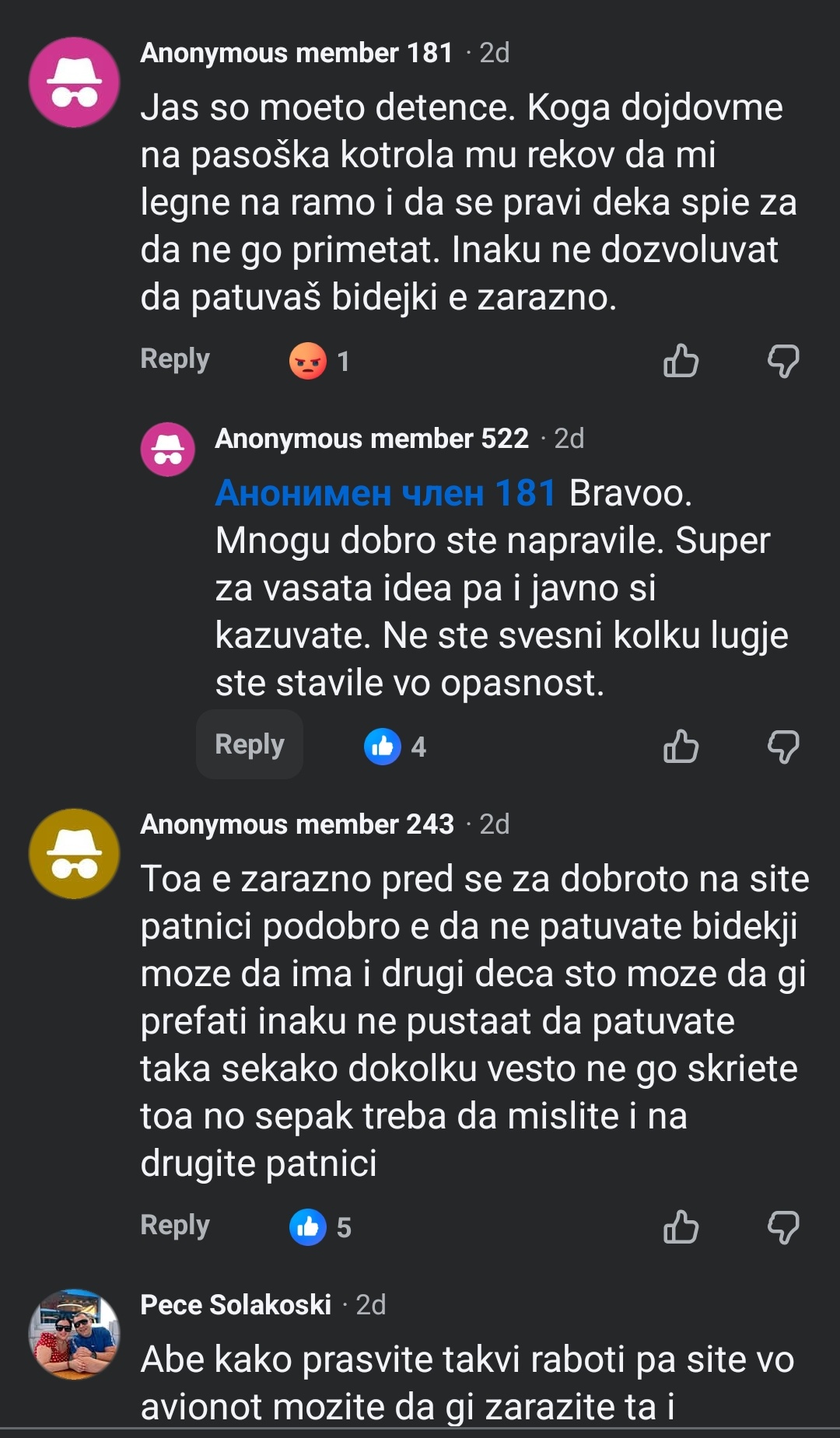
Task: Thumbs up Anonymous member 243's comment
Action: pyautogui.click(x=681, y=1227)
